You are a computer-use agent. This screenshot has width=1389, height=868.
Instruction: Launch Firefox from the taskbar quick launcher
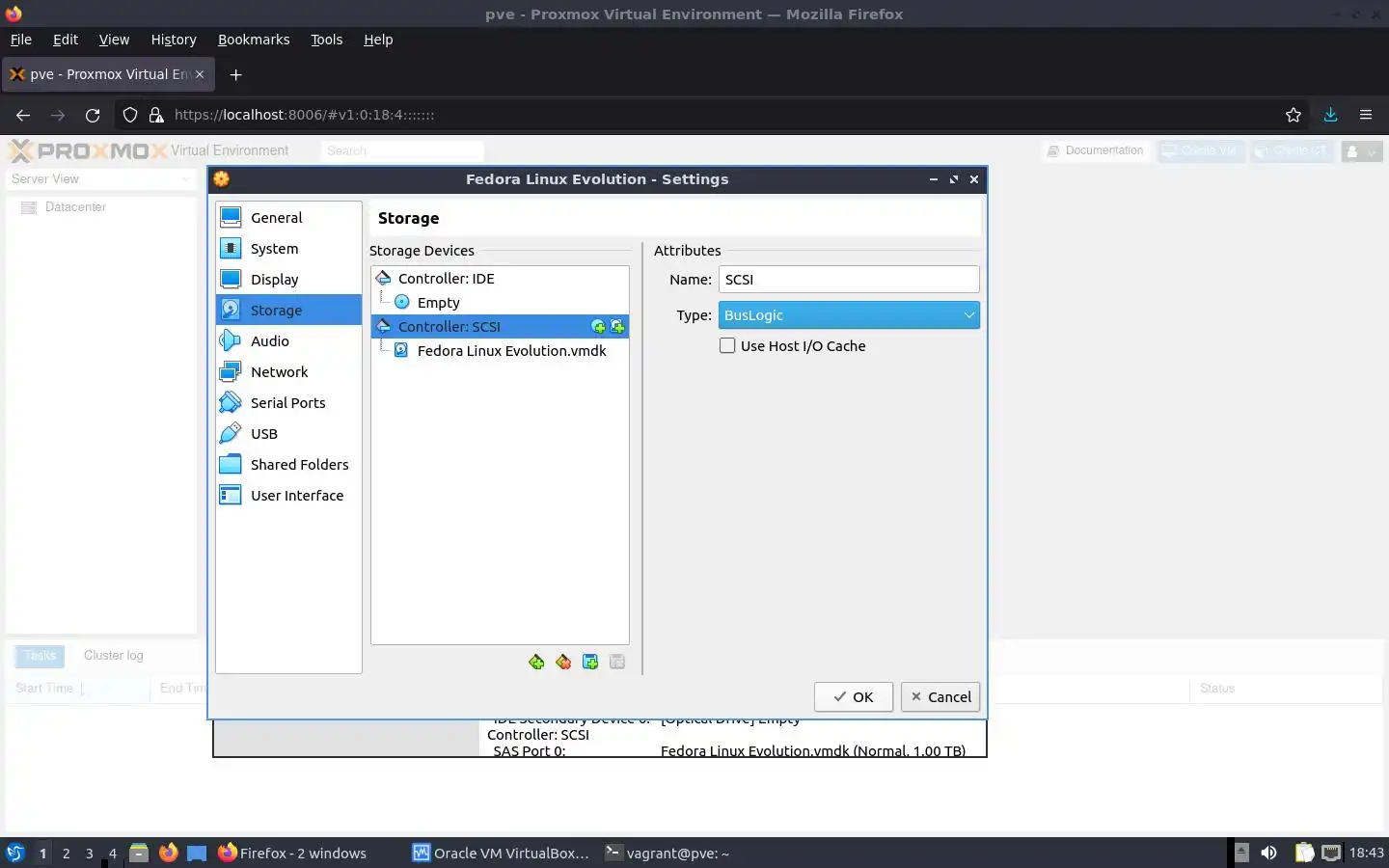(x=168, y=853)
